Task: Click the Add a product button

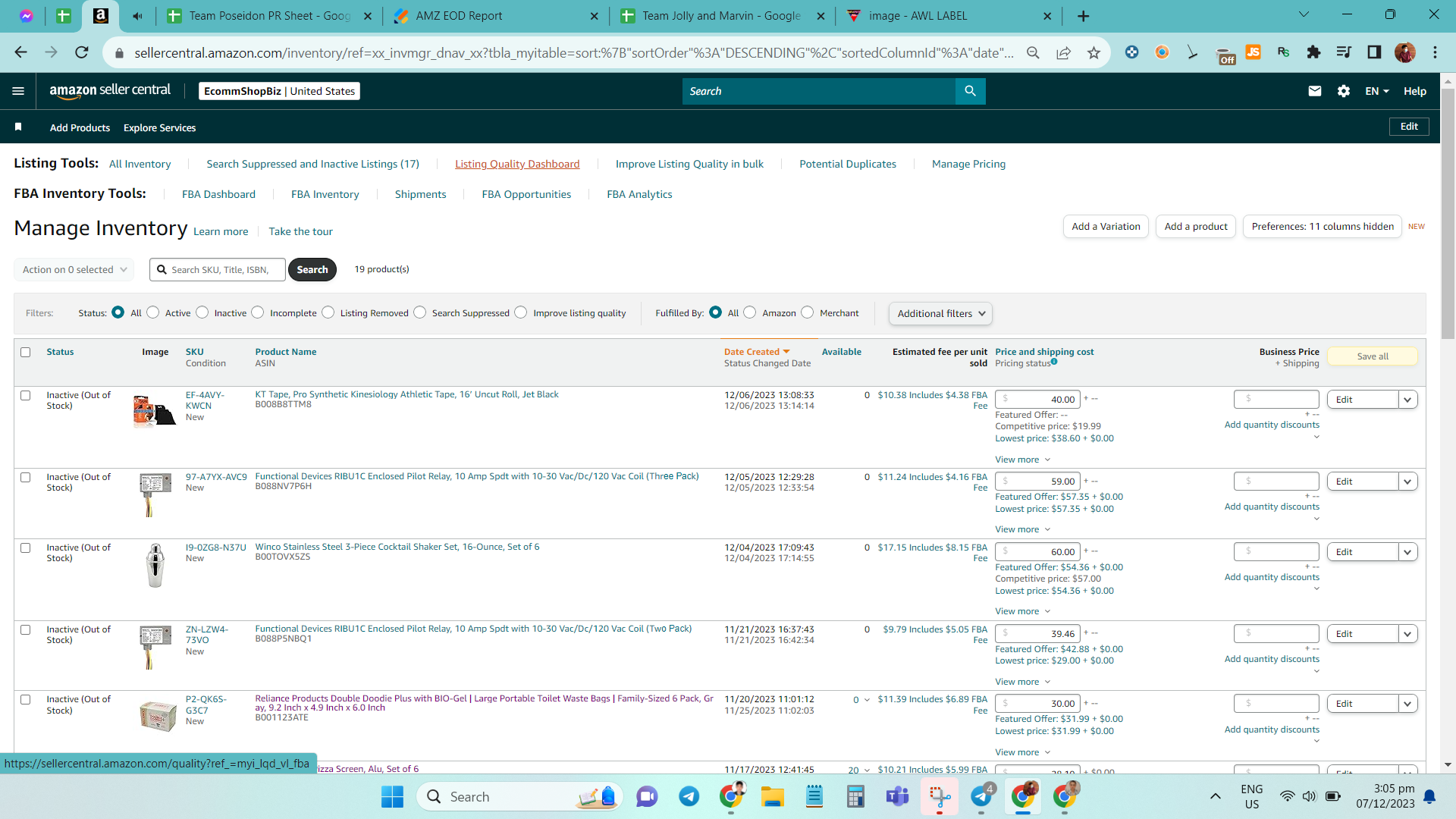Action: (x=1196, y=226)
